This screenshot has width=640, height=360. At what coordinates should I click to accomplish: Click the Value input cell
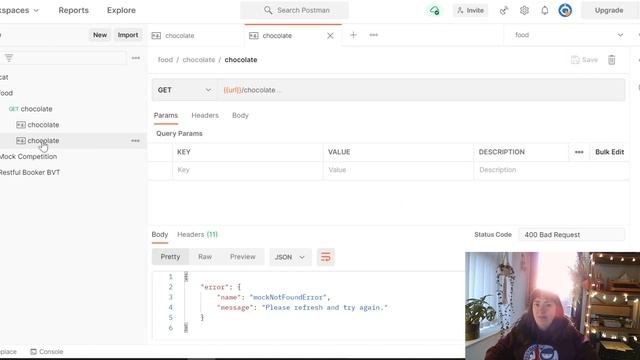pos(398,170)
